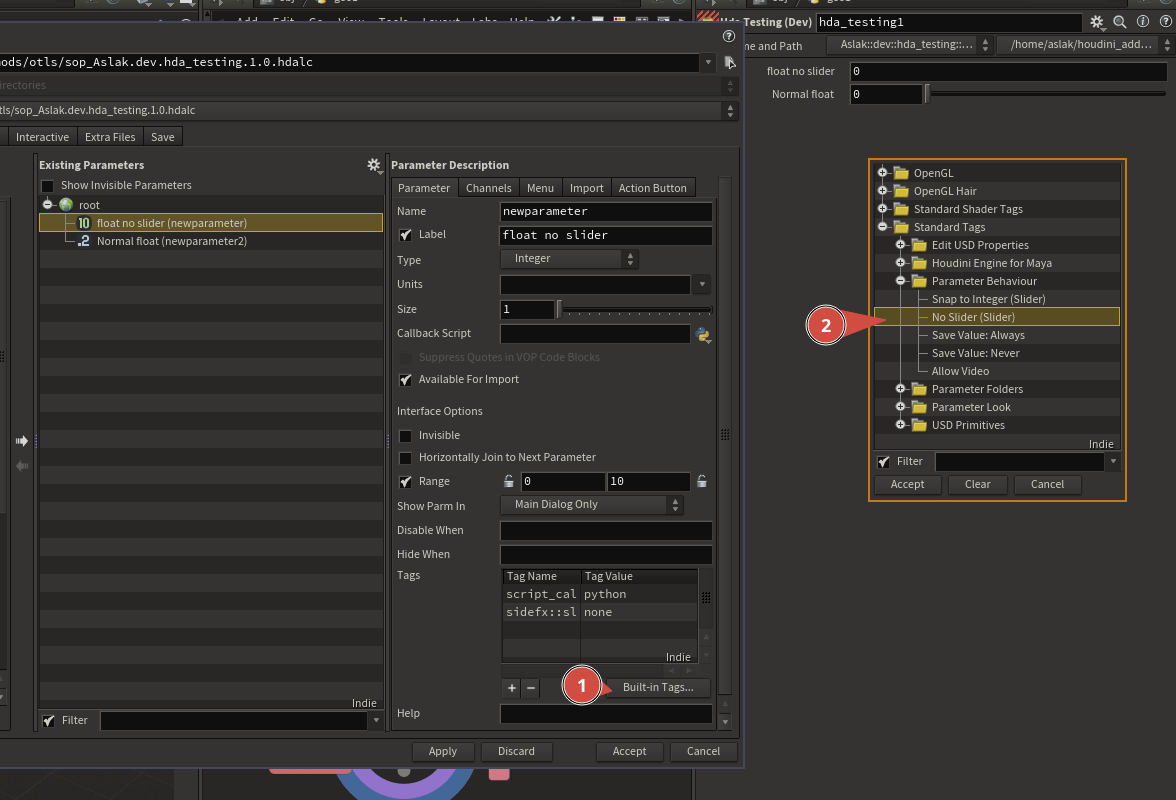Image resolution: width=1176 pixels, height=800 pixels.
Task: Check Show Invisible Parameters
Action: [47, 186]
